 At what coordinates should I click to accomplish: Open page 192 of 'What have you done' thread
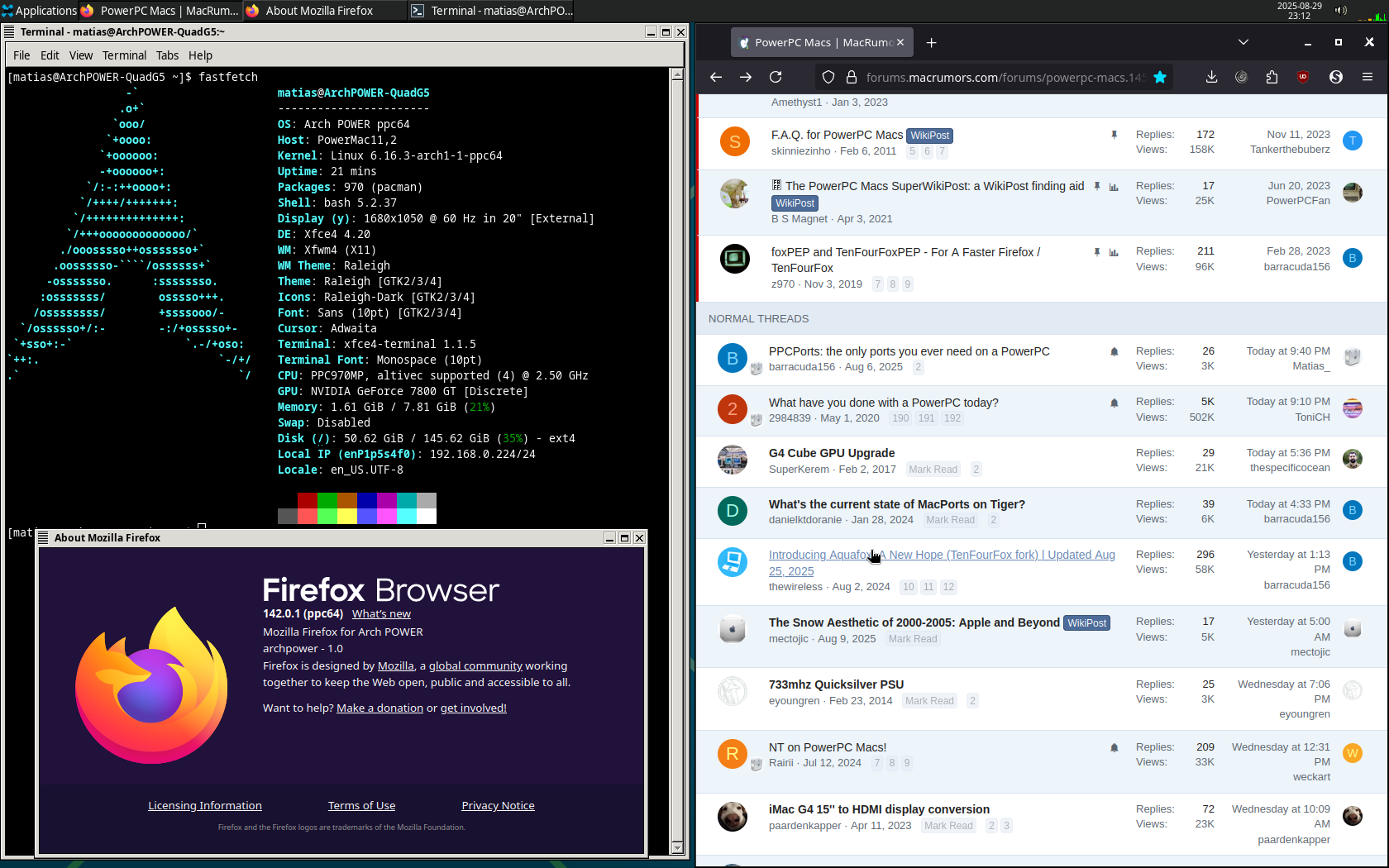[x=952, y=418]
